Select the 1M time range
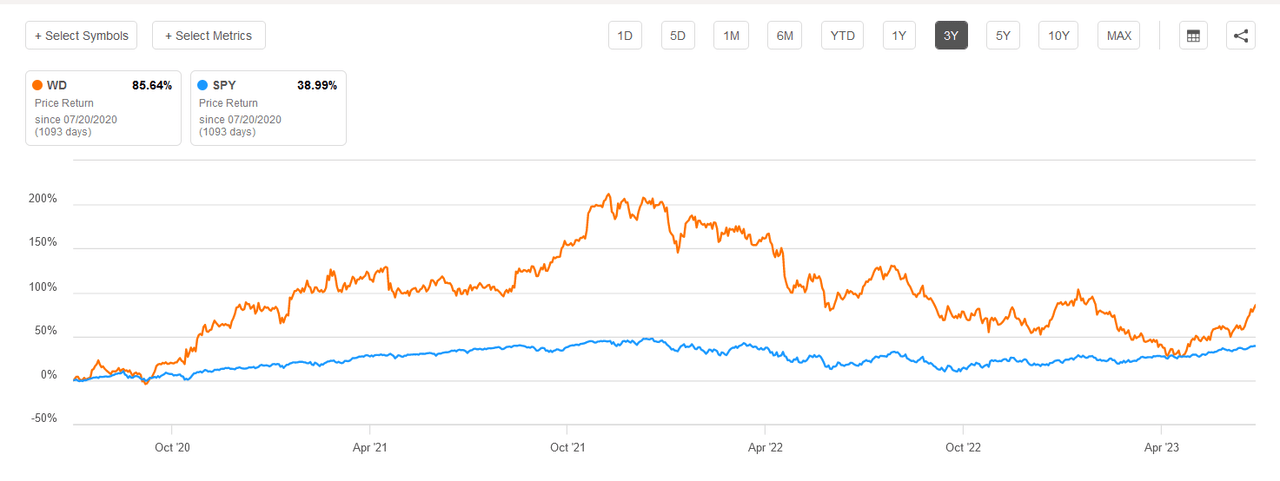 731,36
